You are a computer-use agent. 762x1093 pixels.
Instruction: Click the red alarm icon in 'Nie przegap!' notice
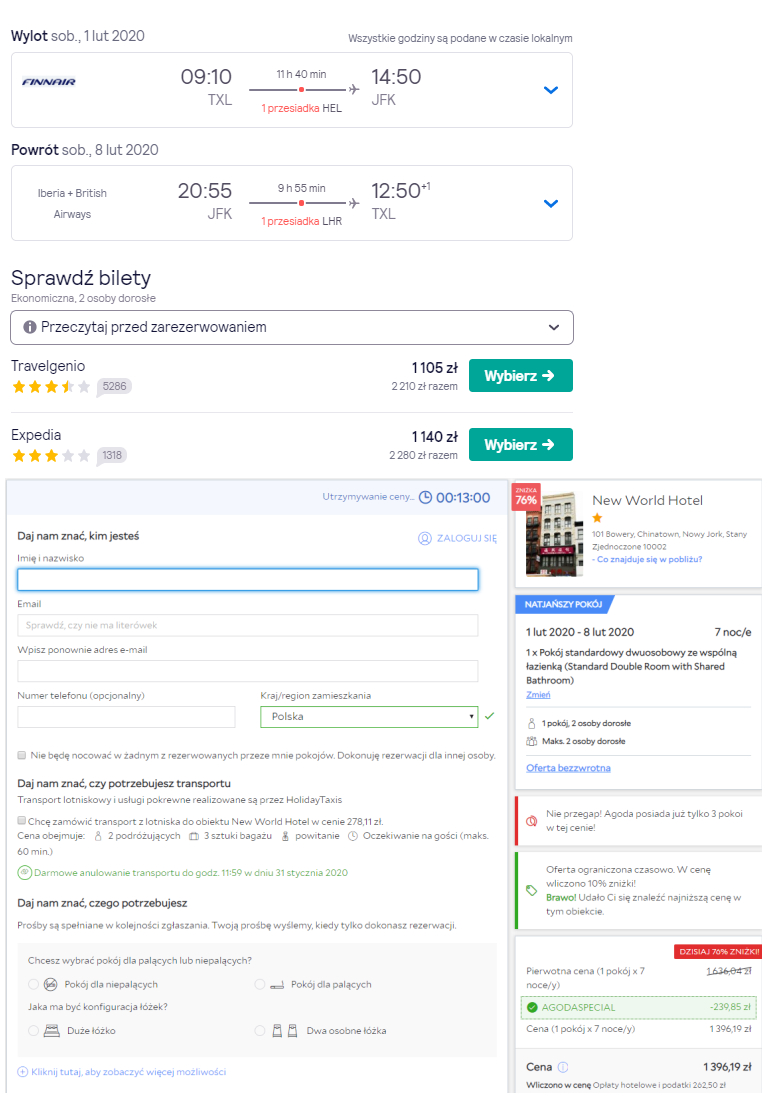tap(531, 821)
